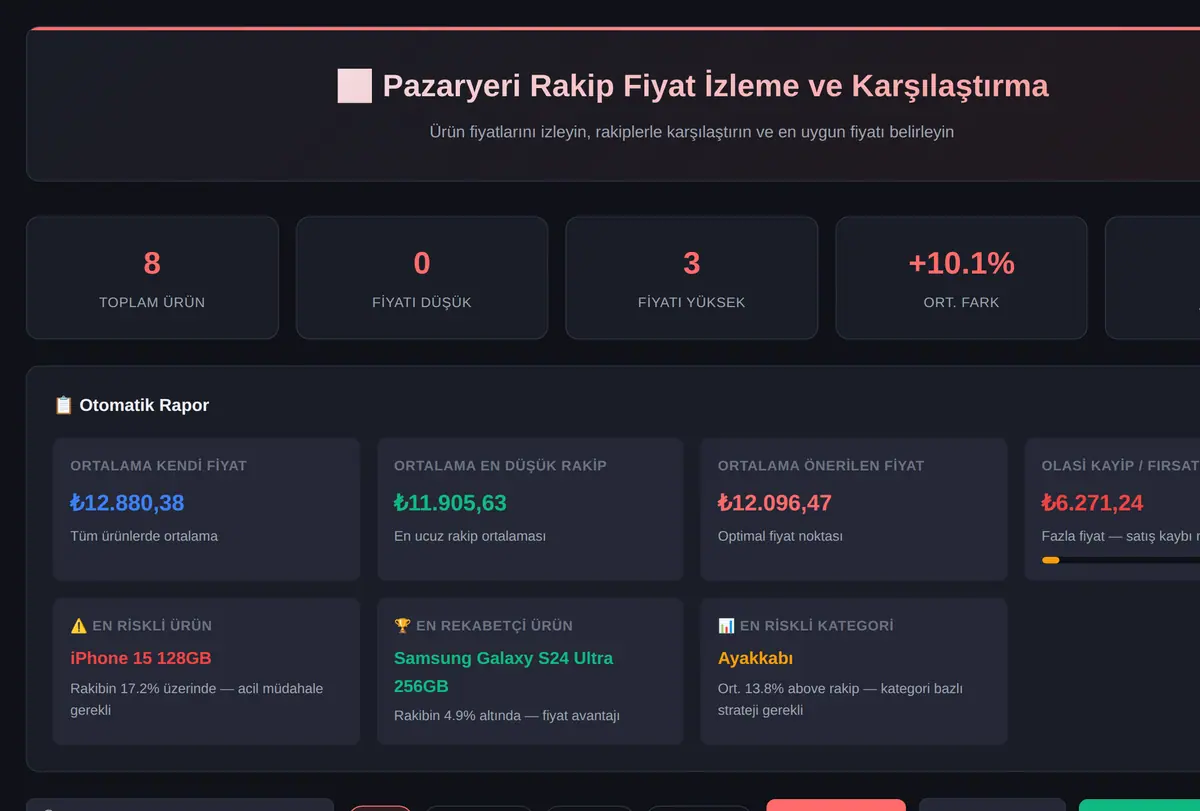The height and width of the screenshot is (811, 1200).
Task: Click the value ₺11.905,63
Action: click(x=450, y=503)
